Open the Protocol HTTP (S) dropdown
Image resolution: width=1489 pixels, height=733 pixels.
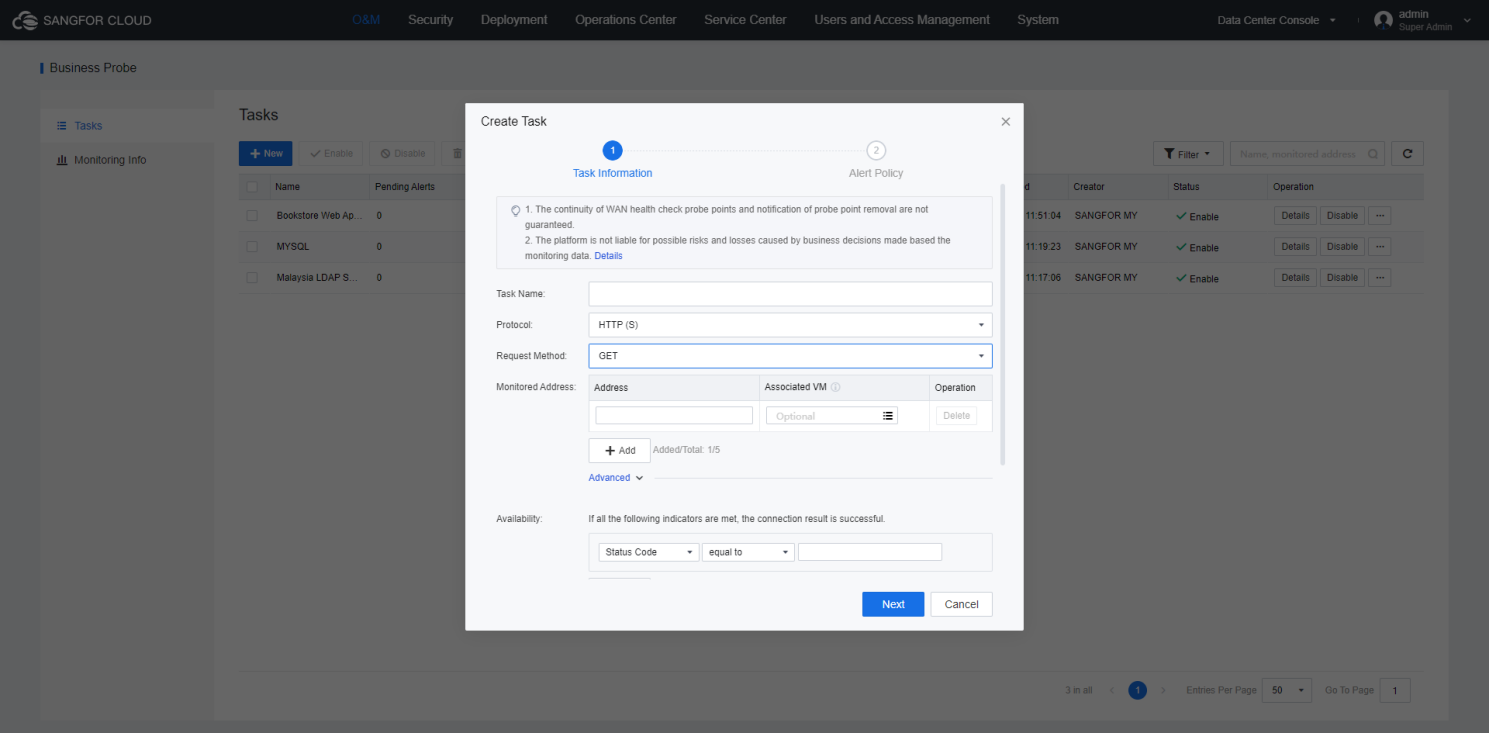tap(790, 325)
